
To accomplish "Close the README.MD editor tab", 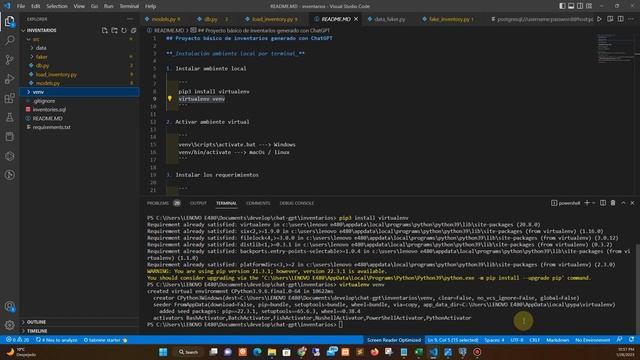I will [x=356, y=19].
